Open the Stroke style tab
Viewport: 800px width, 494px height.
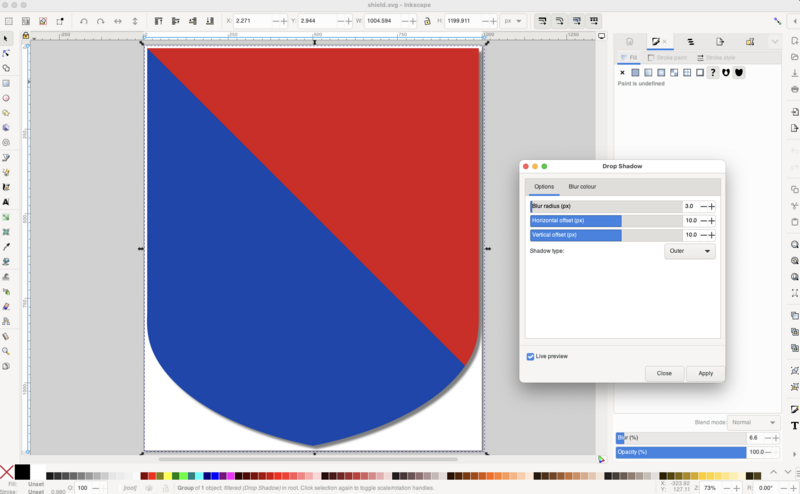click(716, 58)
